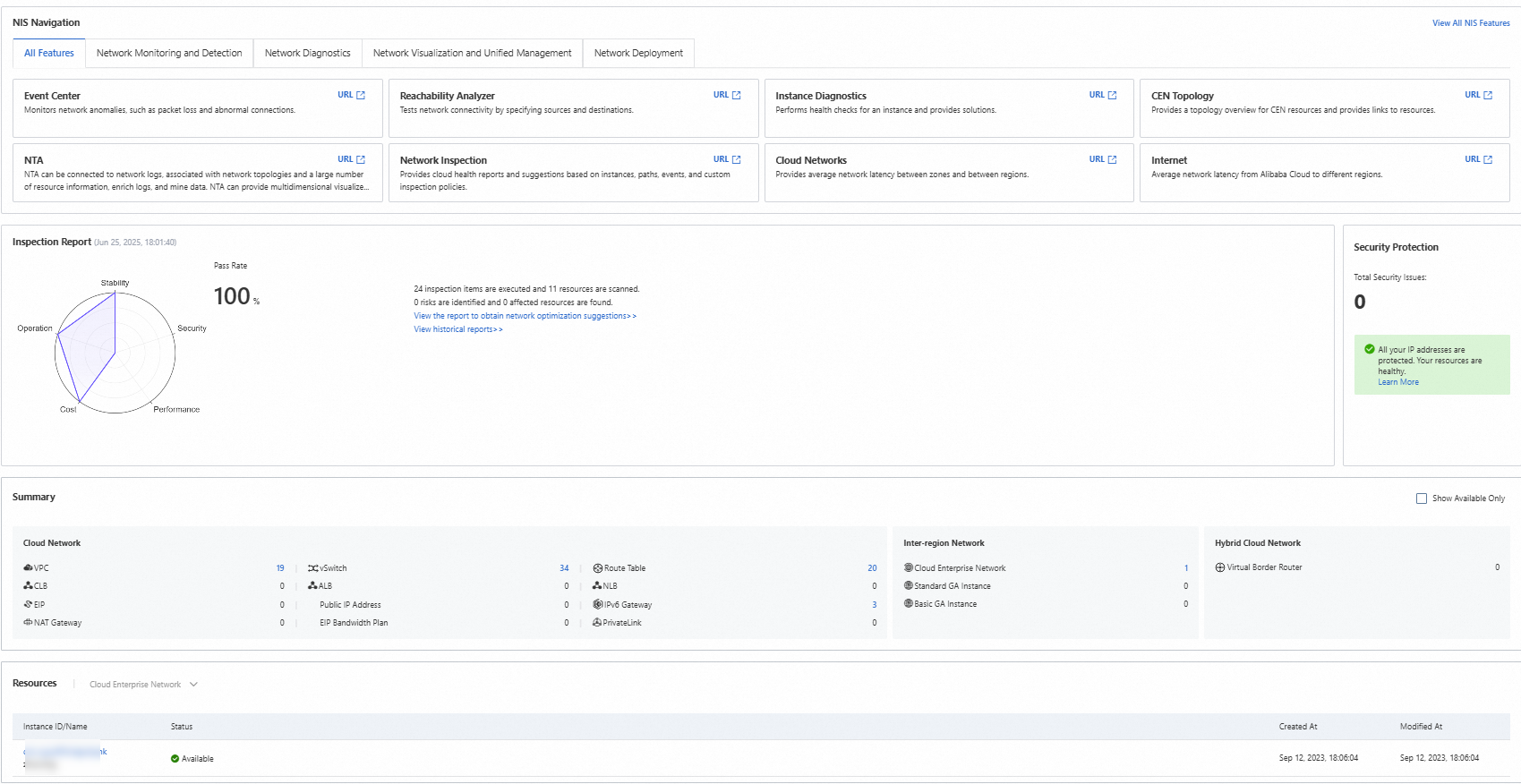Open the blurred instance ID link
The height and width of the screenshot is (784, 1521).
pyautogui.click(x=65, y=752)
